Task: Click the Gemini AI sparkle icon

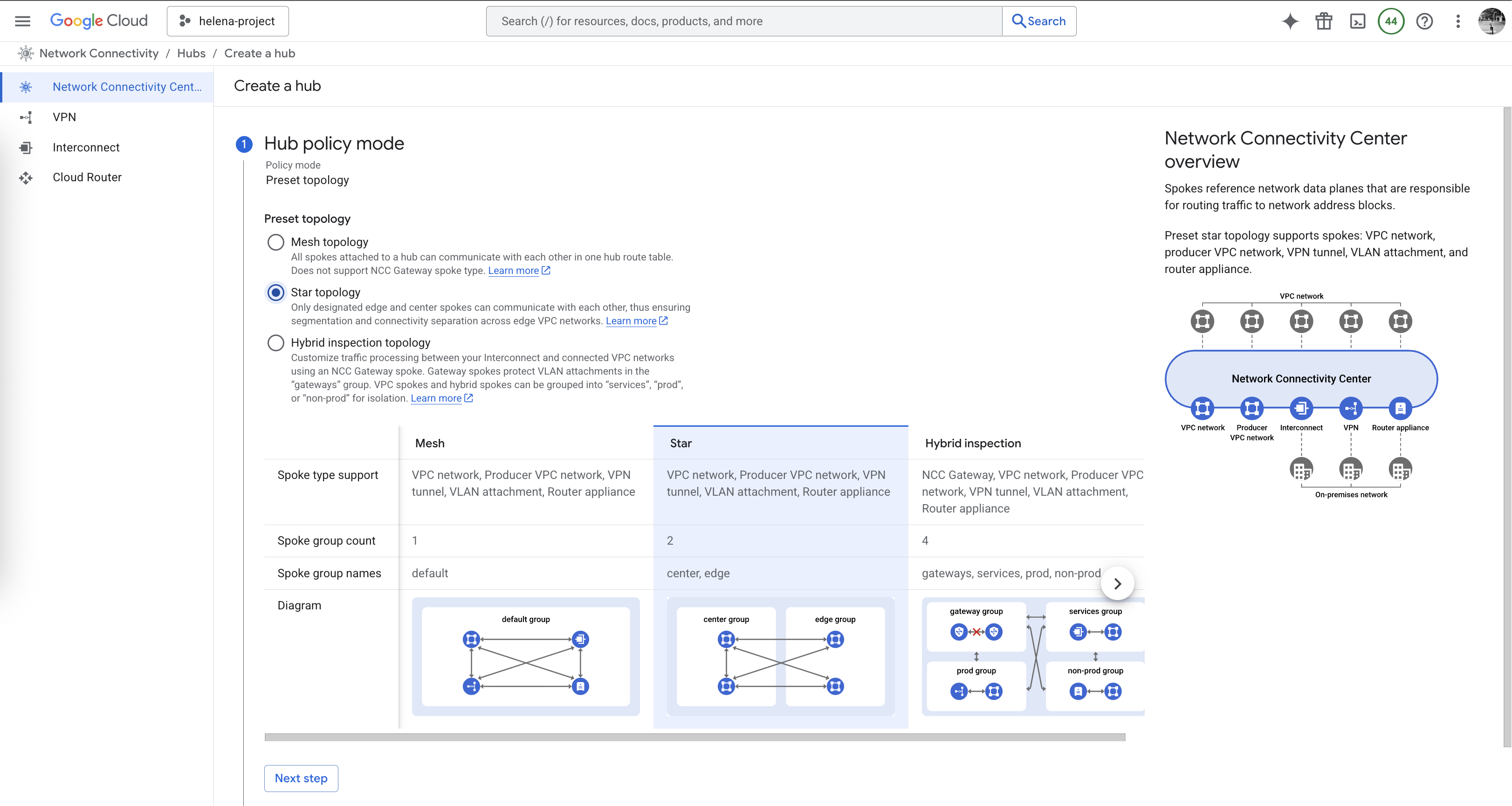Action: pos(1290,21)
